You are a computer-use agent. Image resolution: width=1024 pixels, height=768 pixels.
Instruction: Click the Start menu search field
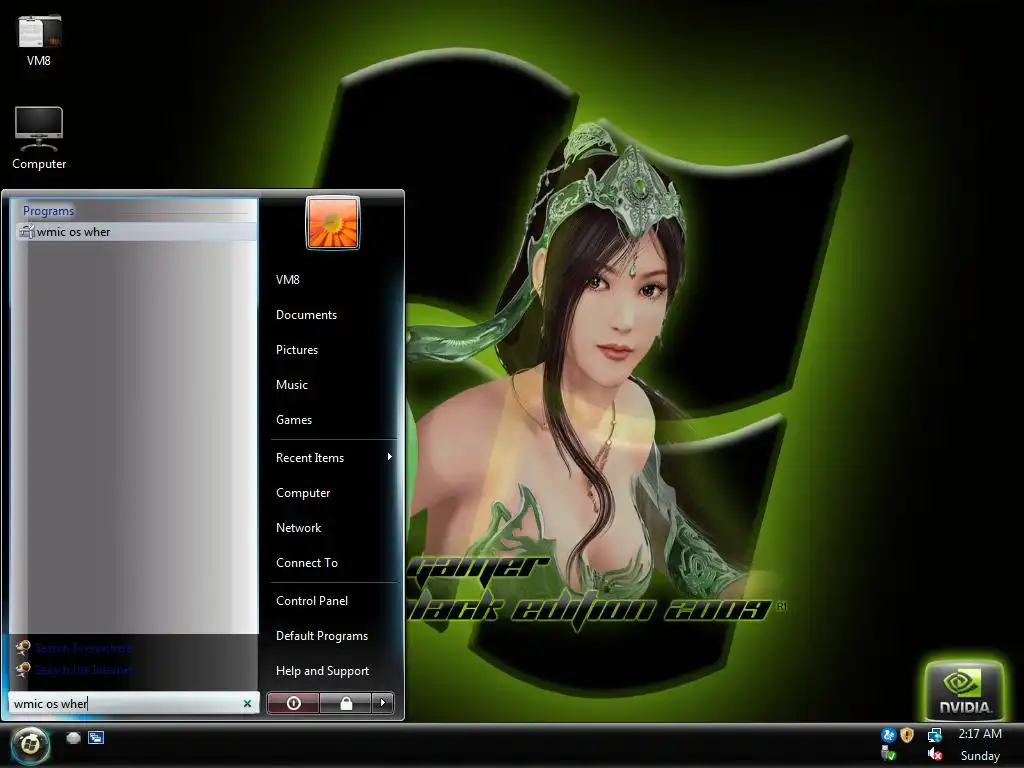[133, 703]
